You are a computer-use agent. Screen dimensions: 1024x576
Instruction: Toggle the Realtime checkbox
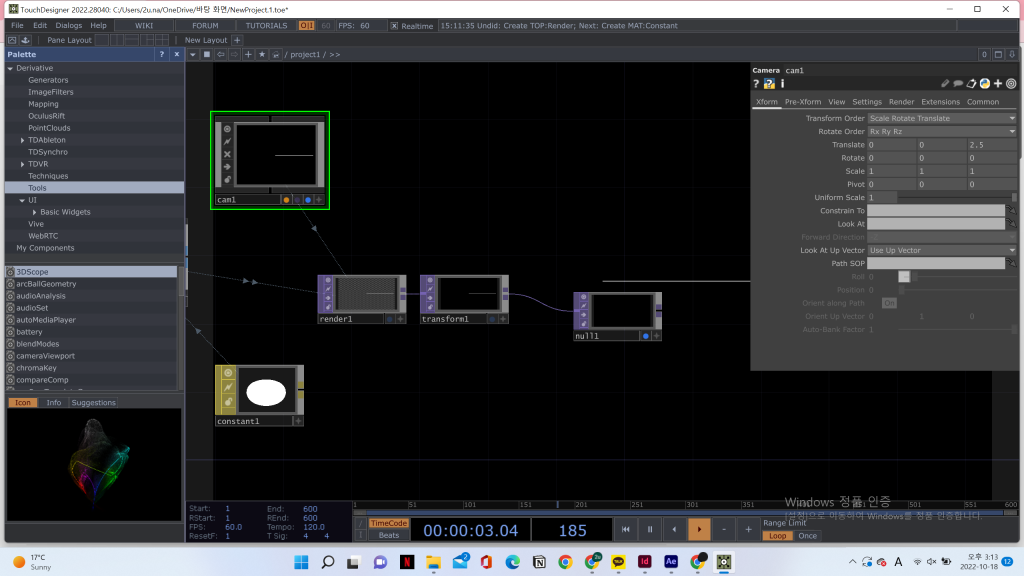(x=394, y=26)
